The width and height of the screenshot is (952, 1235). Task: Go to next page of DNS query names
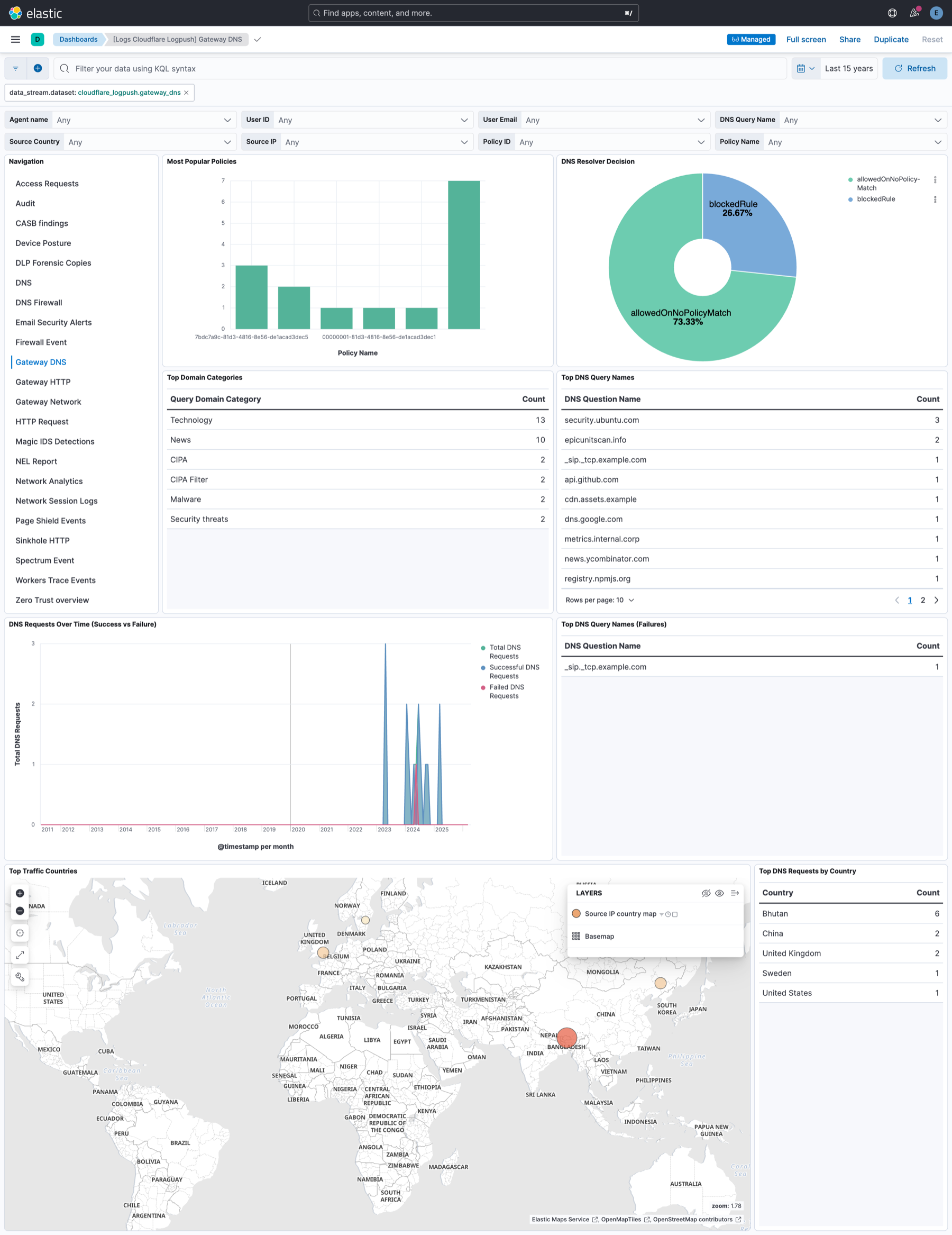tap(936, 601)
